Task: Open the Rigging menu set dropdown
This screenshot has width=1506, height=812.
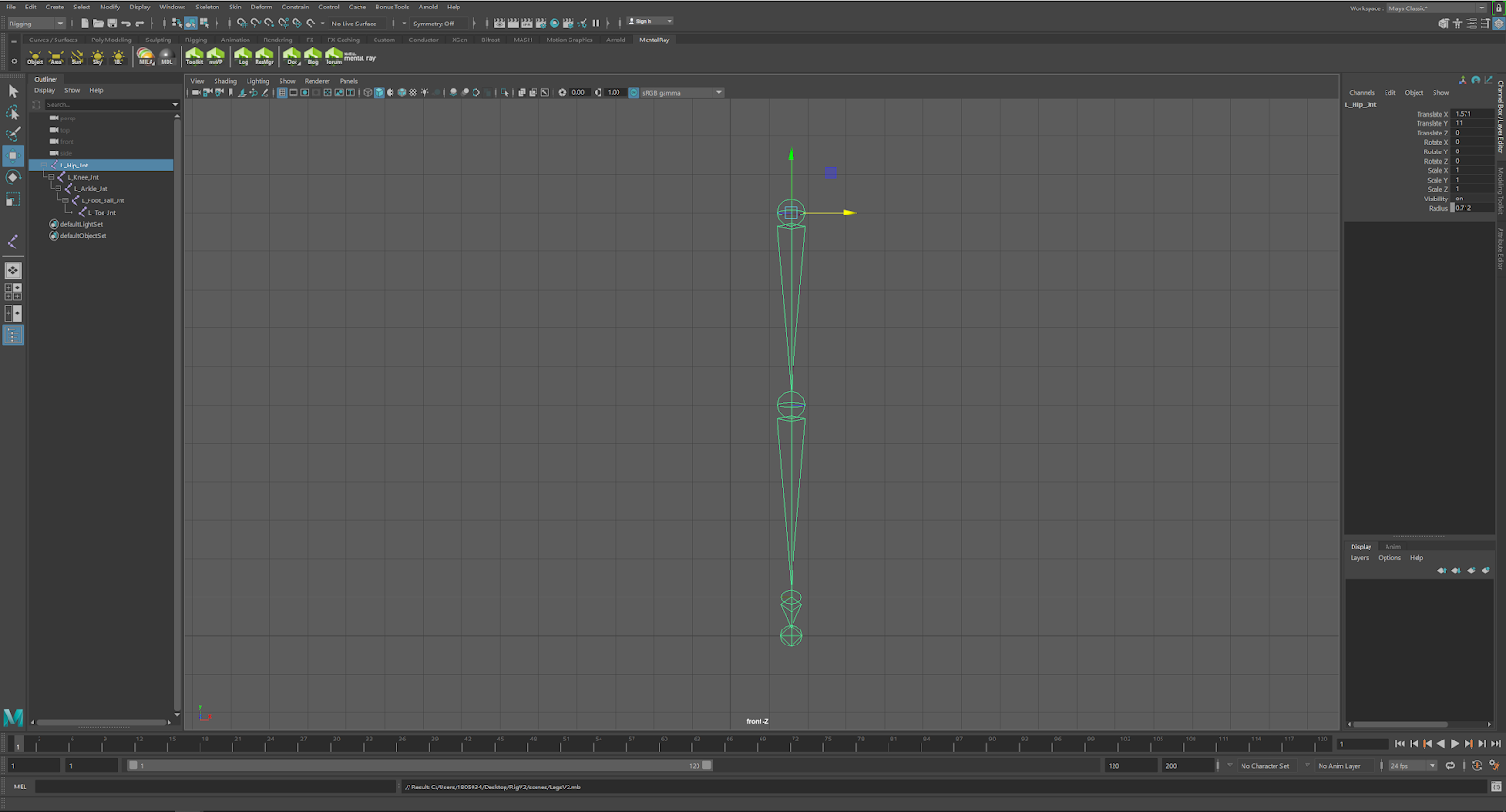Action: coord(37,24)
